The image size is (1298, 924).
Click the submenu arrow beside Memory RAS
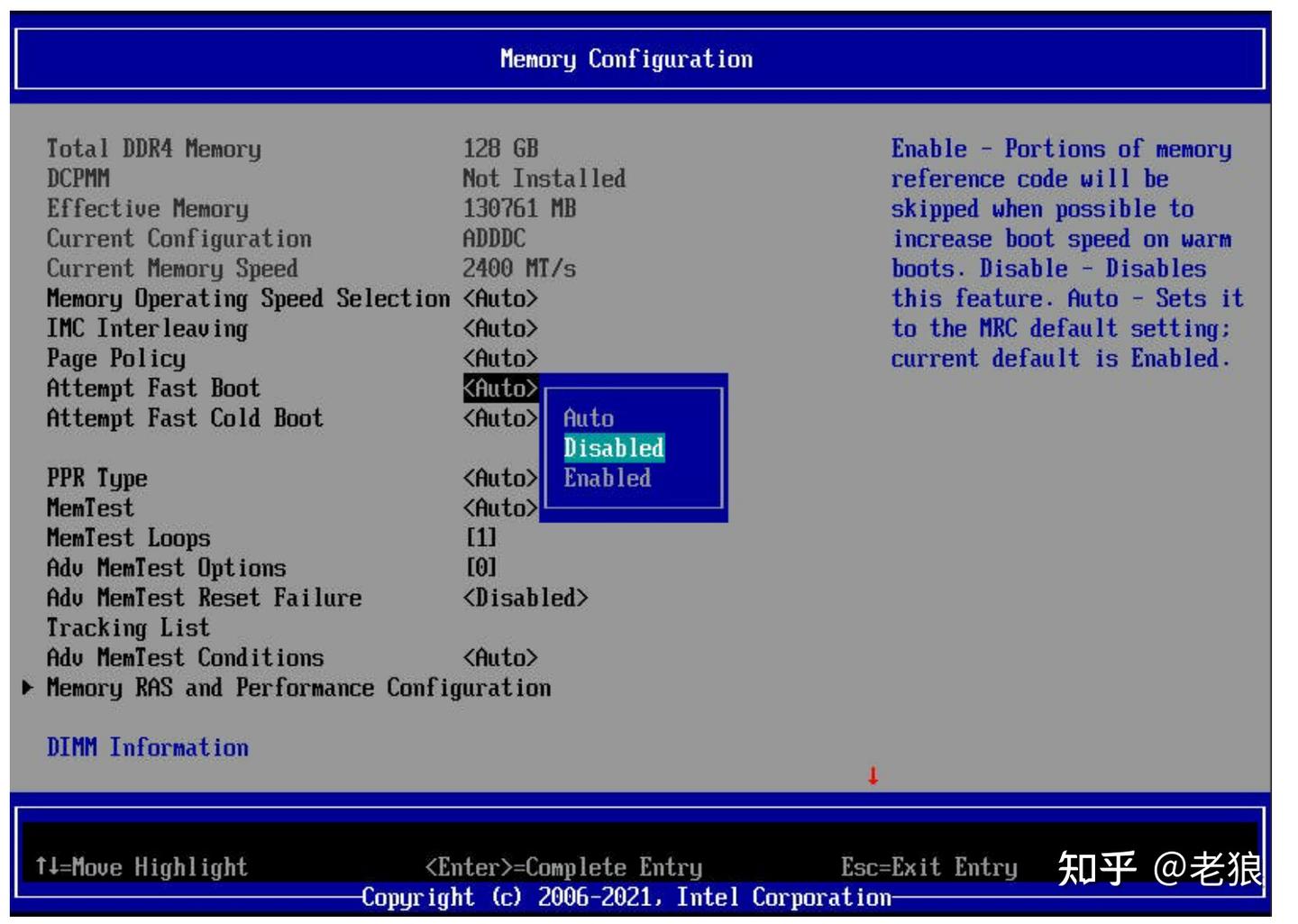pos(28,688)
